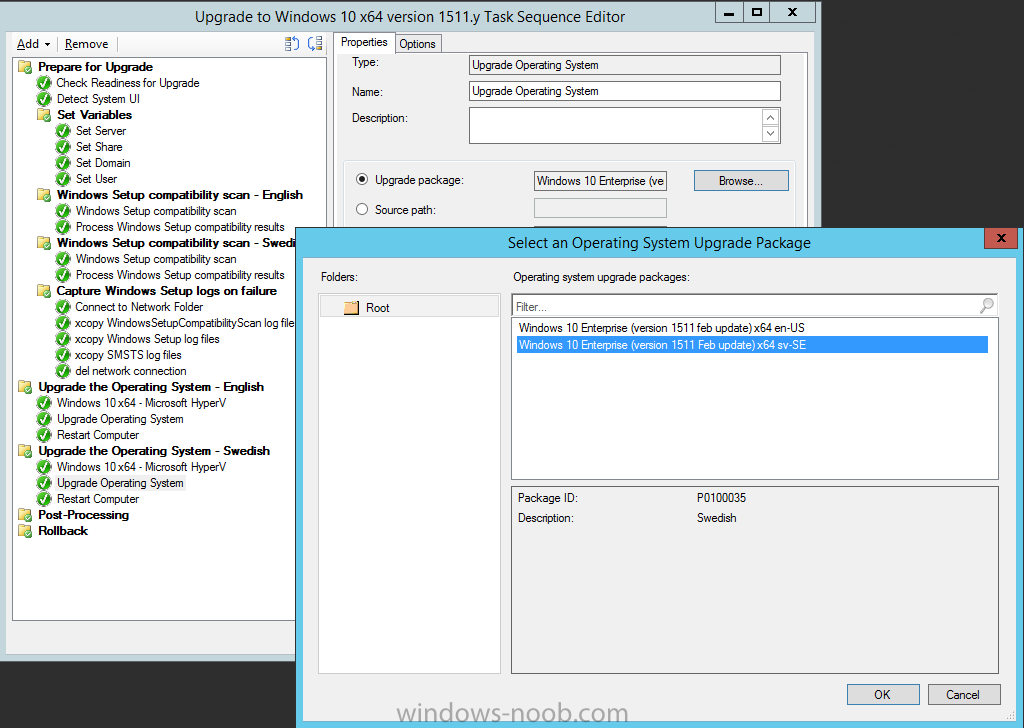This screenshot has width=1024, height=728.
Task: Click folder icon of Capture Windows Setup logs on failure
Action: 44,291
